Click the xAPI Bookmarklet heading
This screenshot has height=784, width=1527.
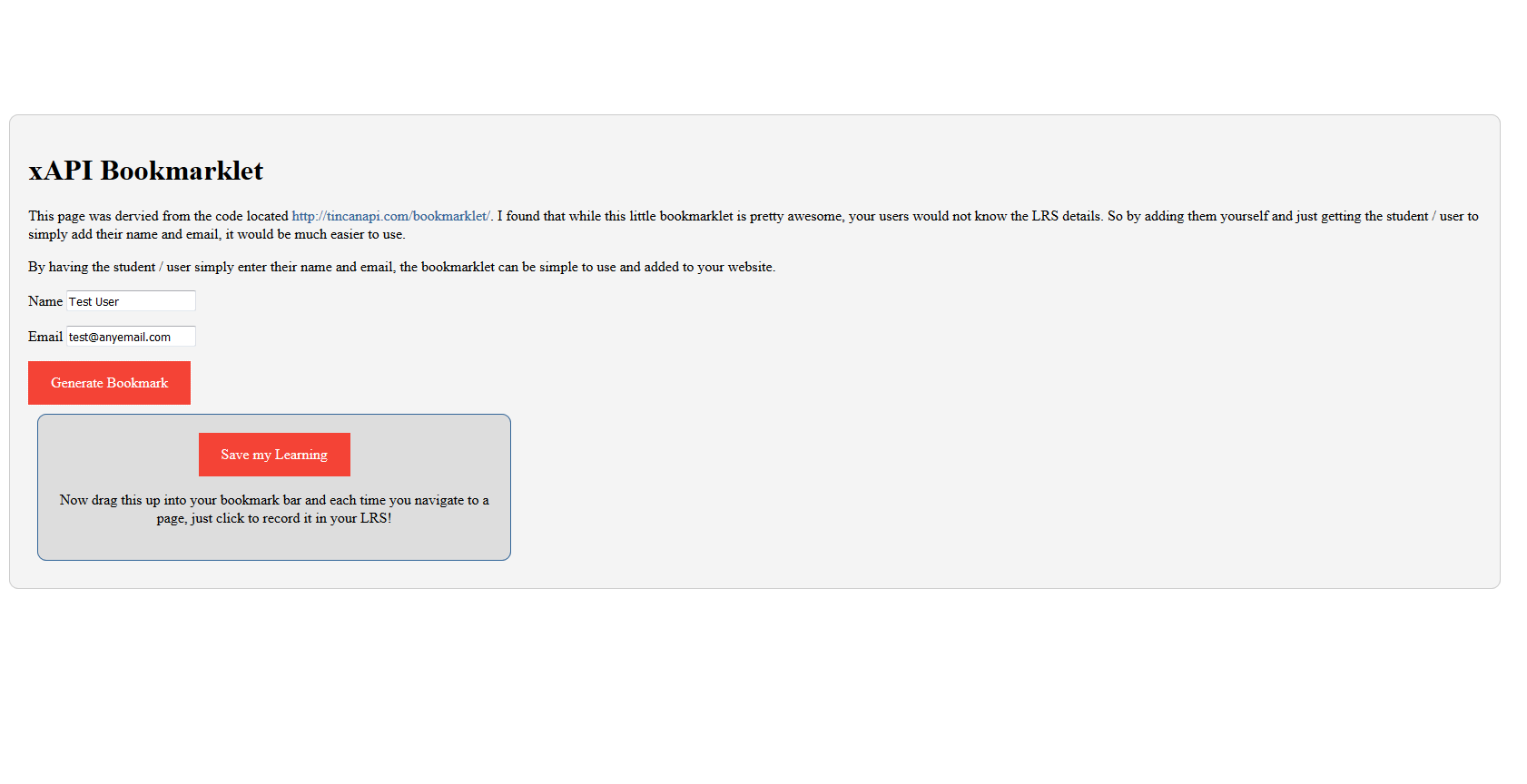point(145,171)
